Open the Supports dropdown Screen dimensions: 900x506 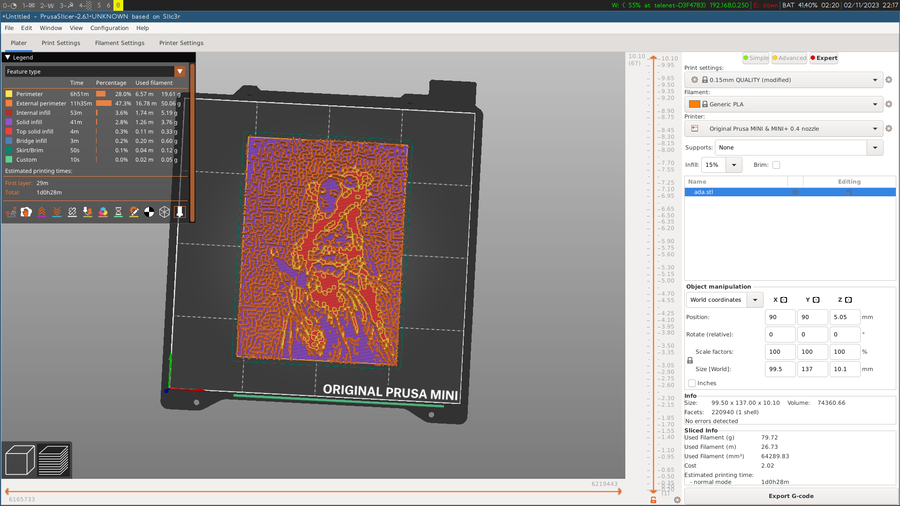798,147
